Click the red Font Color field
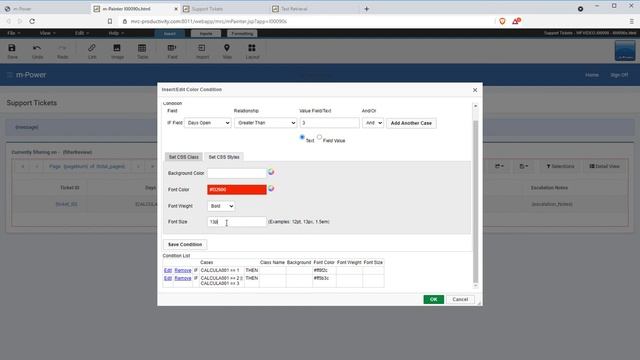The height and width of the screenshot is (360, 640). click(x=237, y=189)
